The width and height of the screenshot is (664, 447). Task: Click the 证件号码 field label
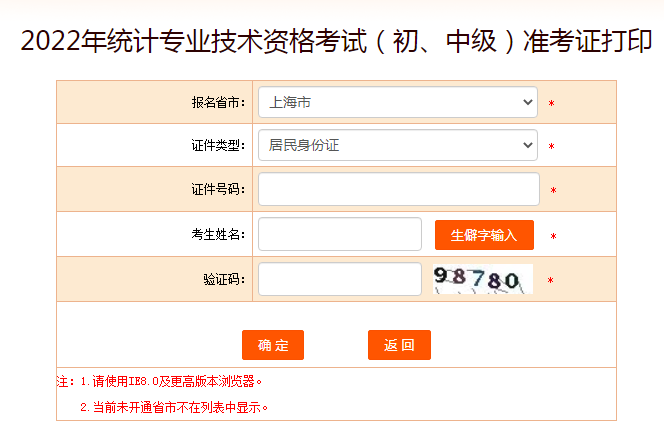218,190
